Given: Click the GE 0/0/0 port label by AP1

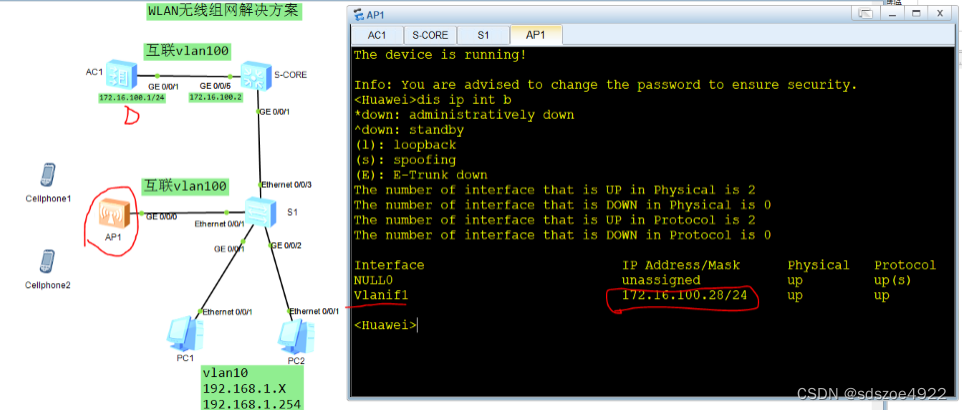Looking at the screenshot, I should (x=162, y=216).
